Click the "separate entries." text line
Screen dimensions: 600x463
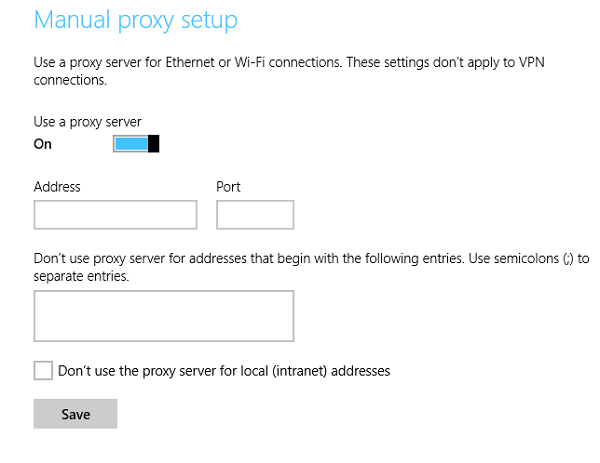(x=81, y=276)
